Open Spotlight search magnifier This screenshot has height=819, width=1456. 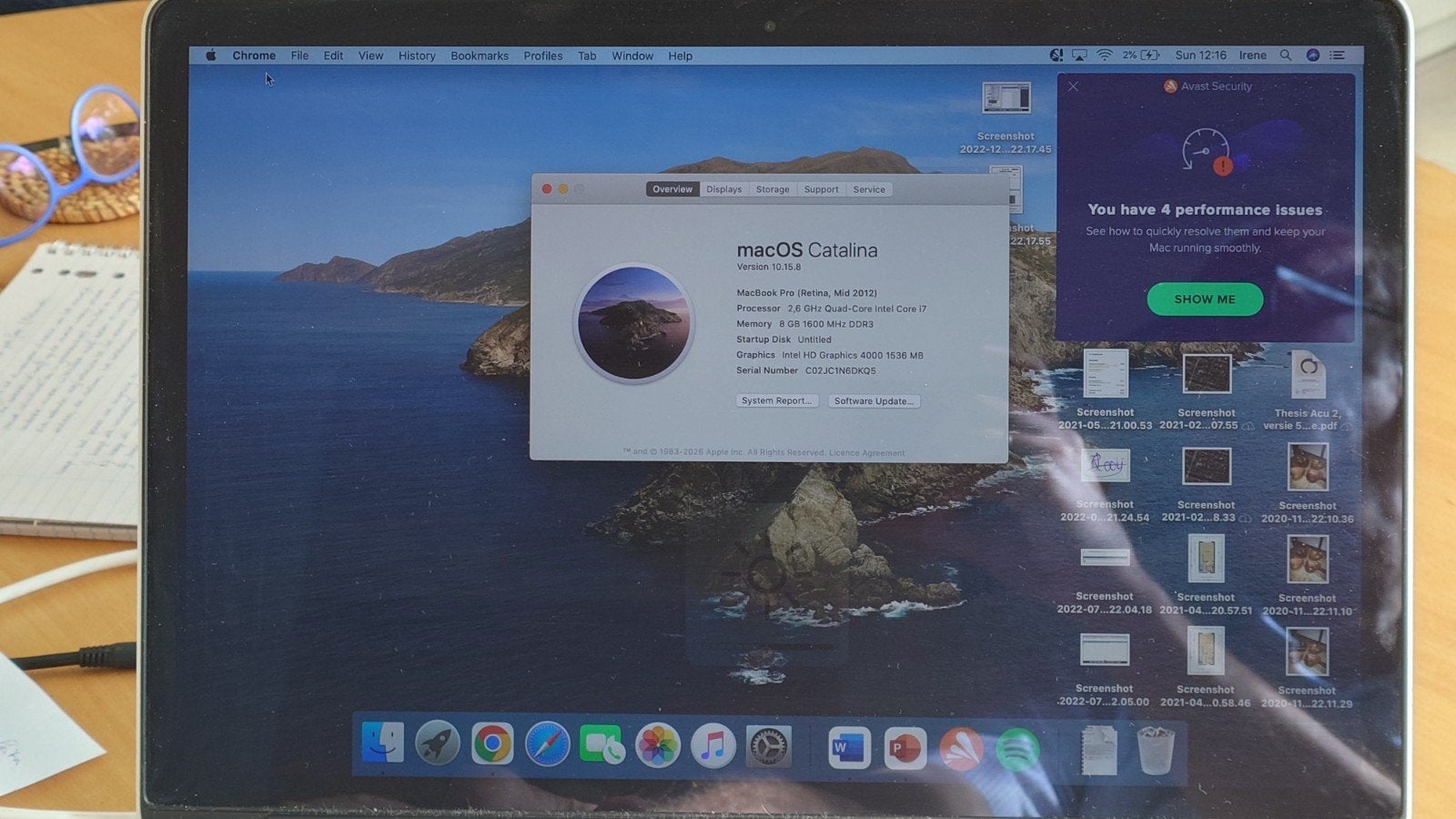pyautogui.click(x=1286, y=56)
